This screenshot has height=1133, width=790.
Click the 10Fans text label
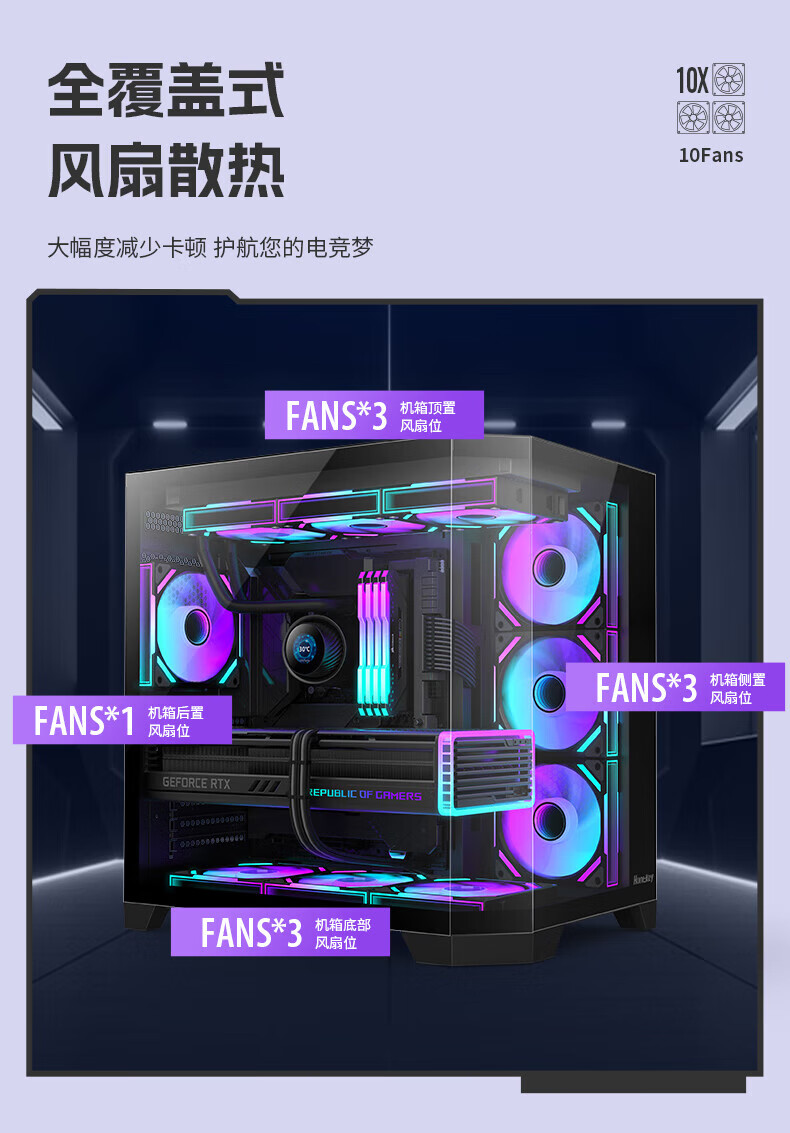(x=710, y=155)
